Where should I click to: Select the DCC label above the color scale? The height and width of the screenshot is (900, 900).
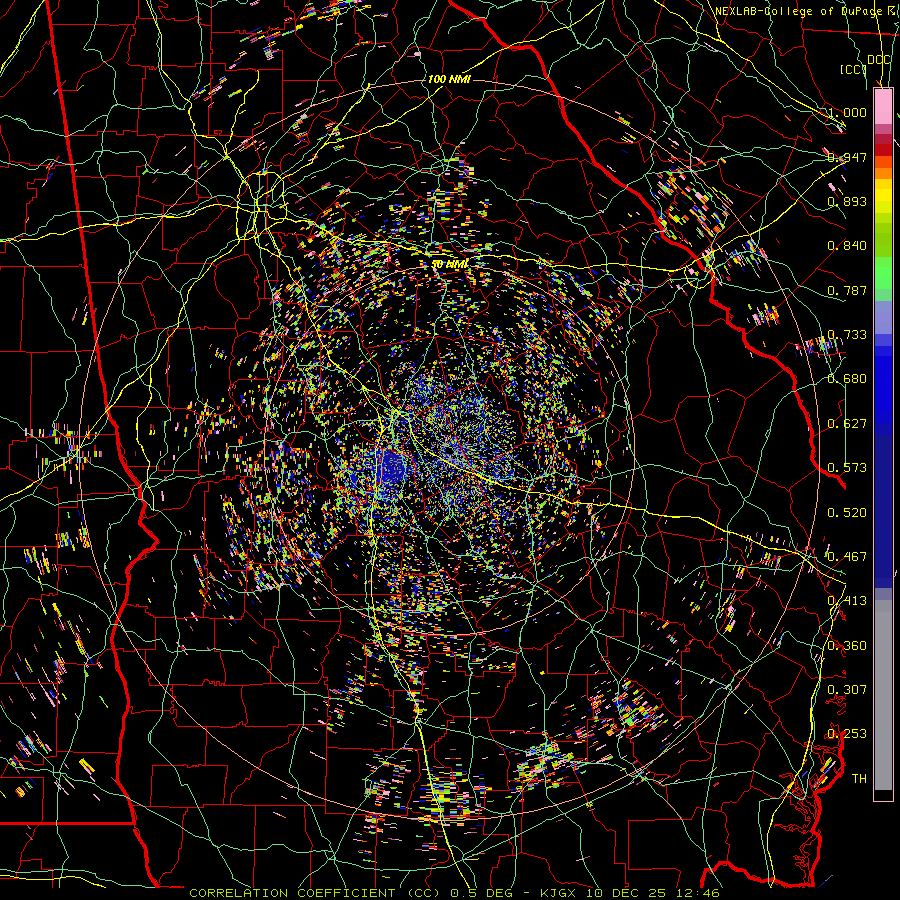tap(878, 60)
